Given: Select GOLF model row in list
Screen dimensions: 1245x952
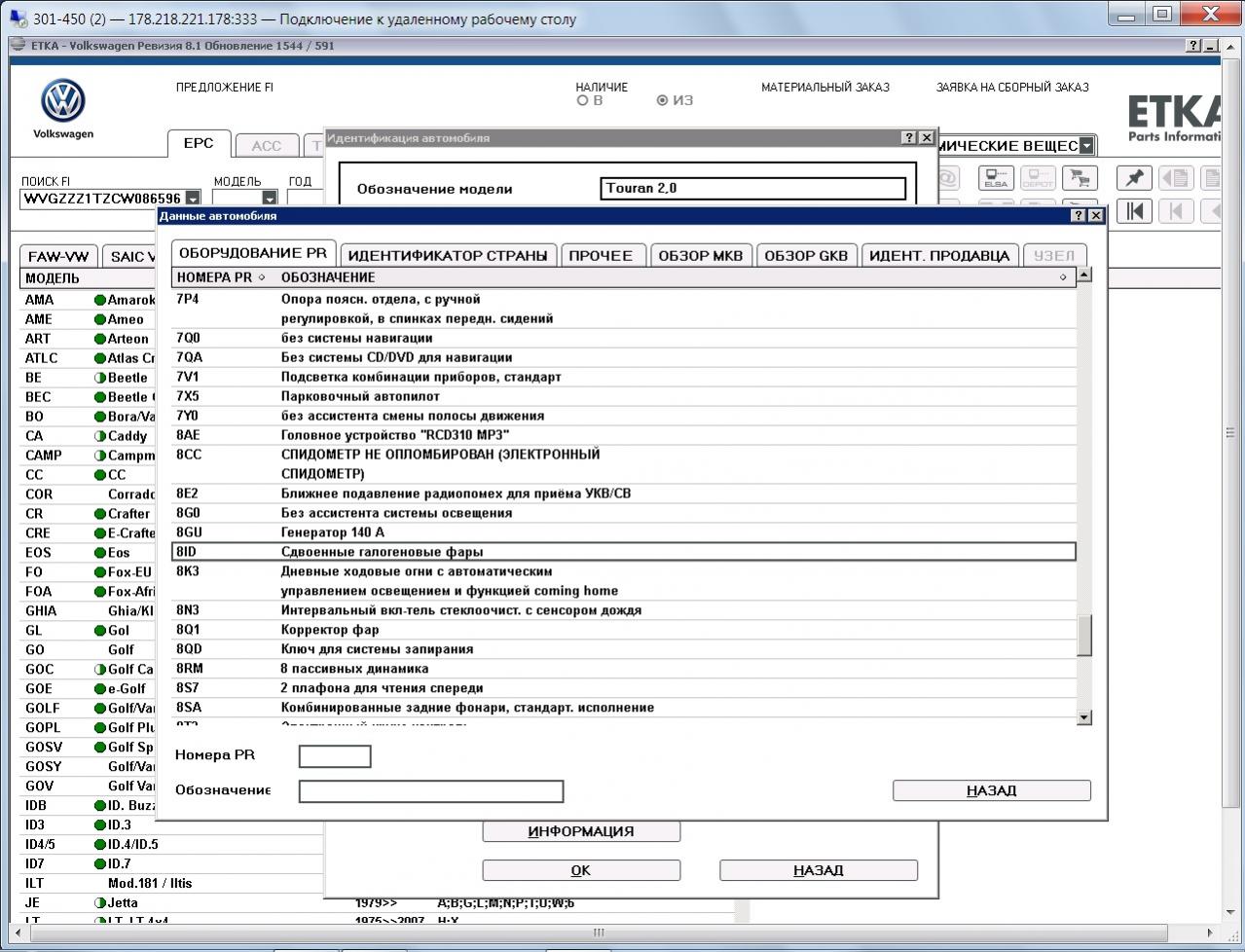Looking at the screenshot, I should click(90, 708).
